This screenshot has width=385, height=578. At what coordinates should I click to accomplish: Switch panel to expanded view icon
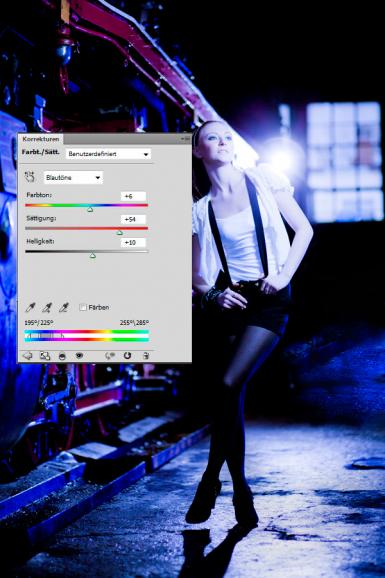pyautogui.click(x=45, y=355)
